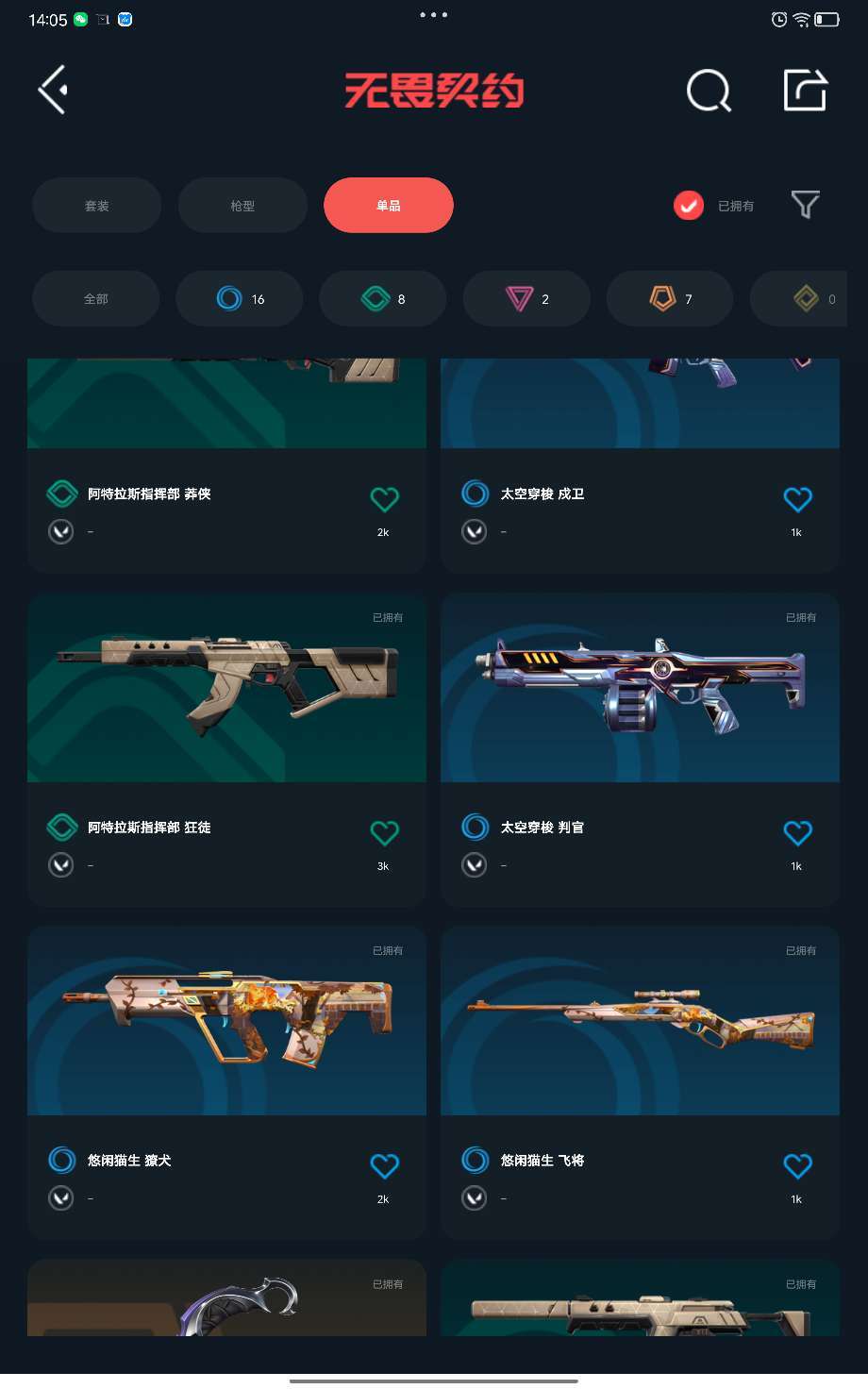This screenshot has height=1389, width=868.
Task: Open the search magnifier icon
Action: point(709,91)
